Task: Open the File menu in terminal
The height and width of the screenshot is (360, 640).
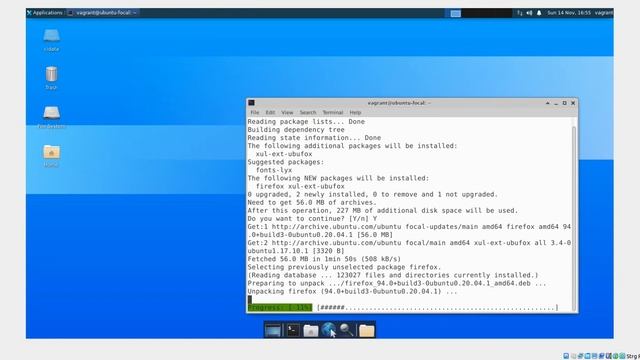Action: 255,112
